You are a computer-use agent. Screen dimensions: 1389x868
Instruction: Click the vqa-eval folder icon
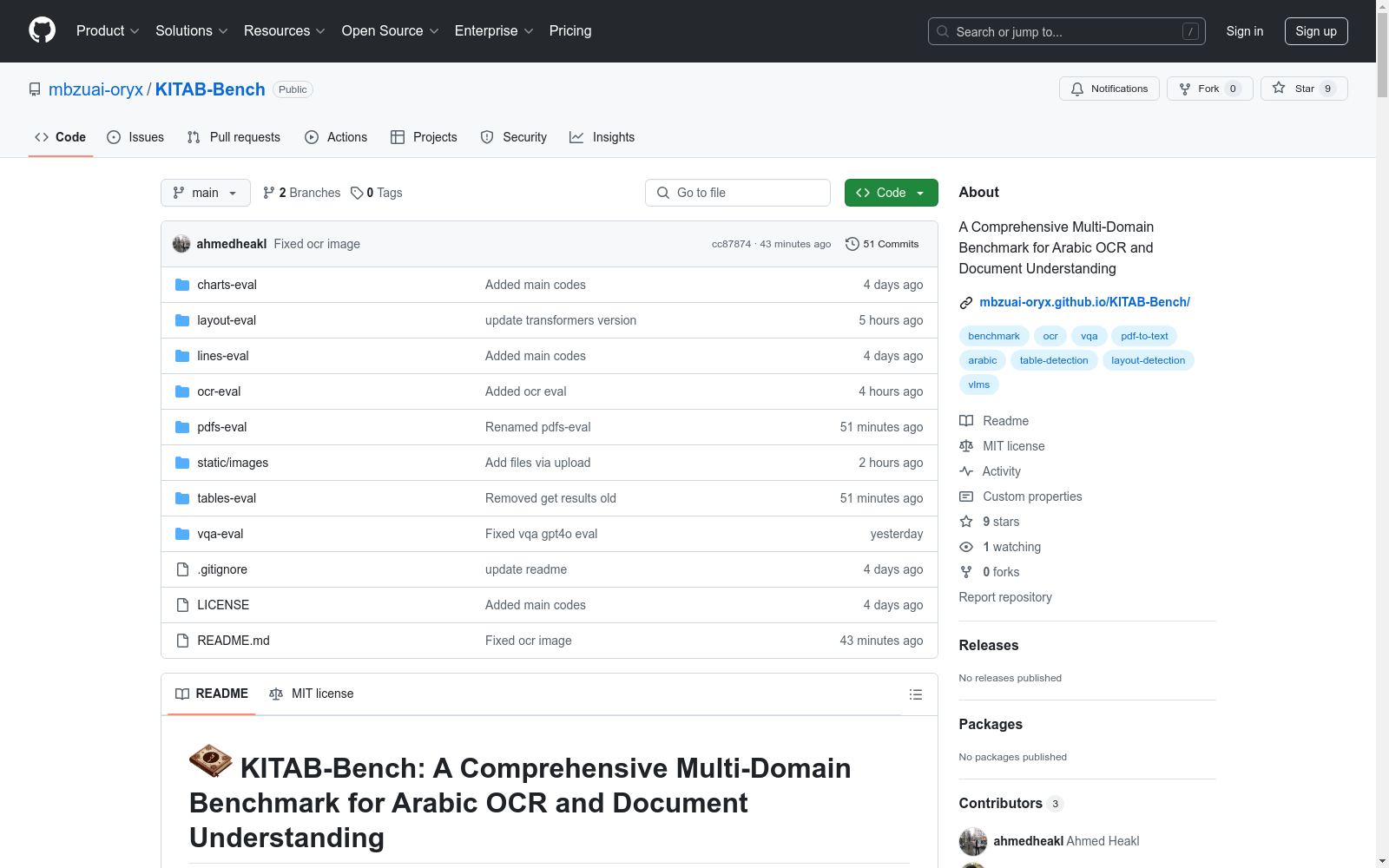pos(182,534)
